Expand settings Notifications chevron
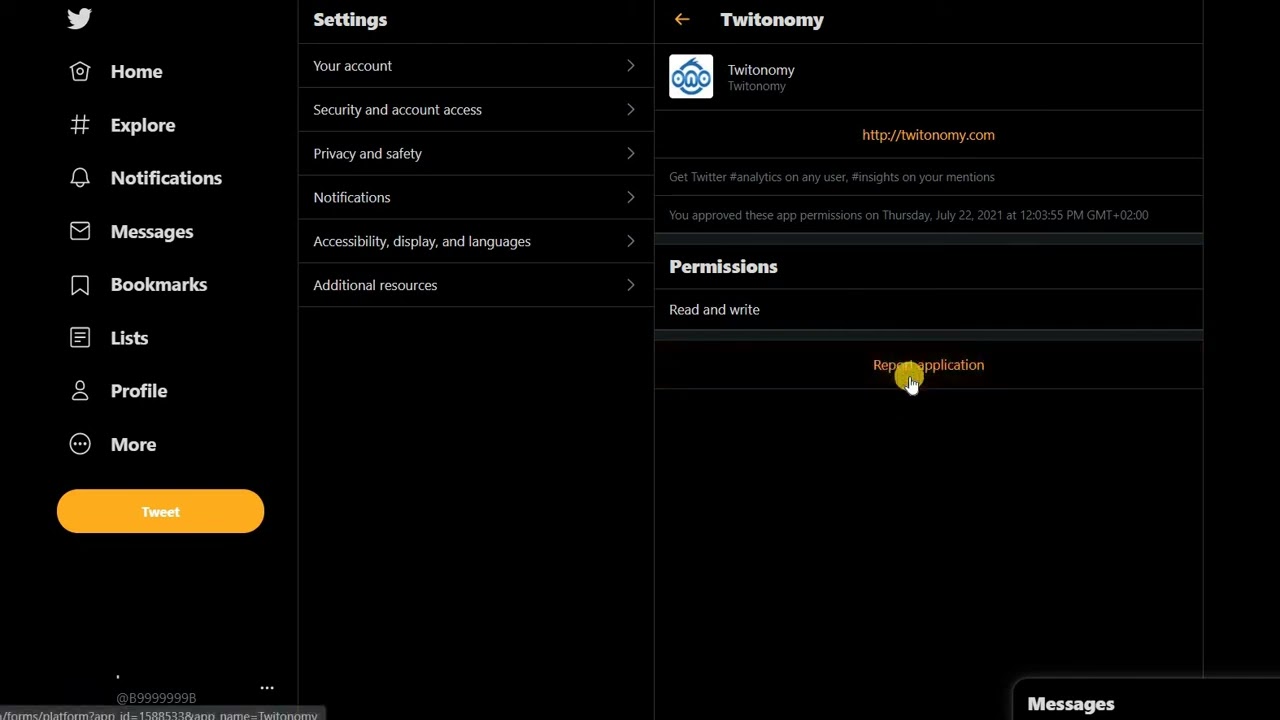1280x720 pixels. 630,198
